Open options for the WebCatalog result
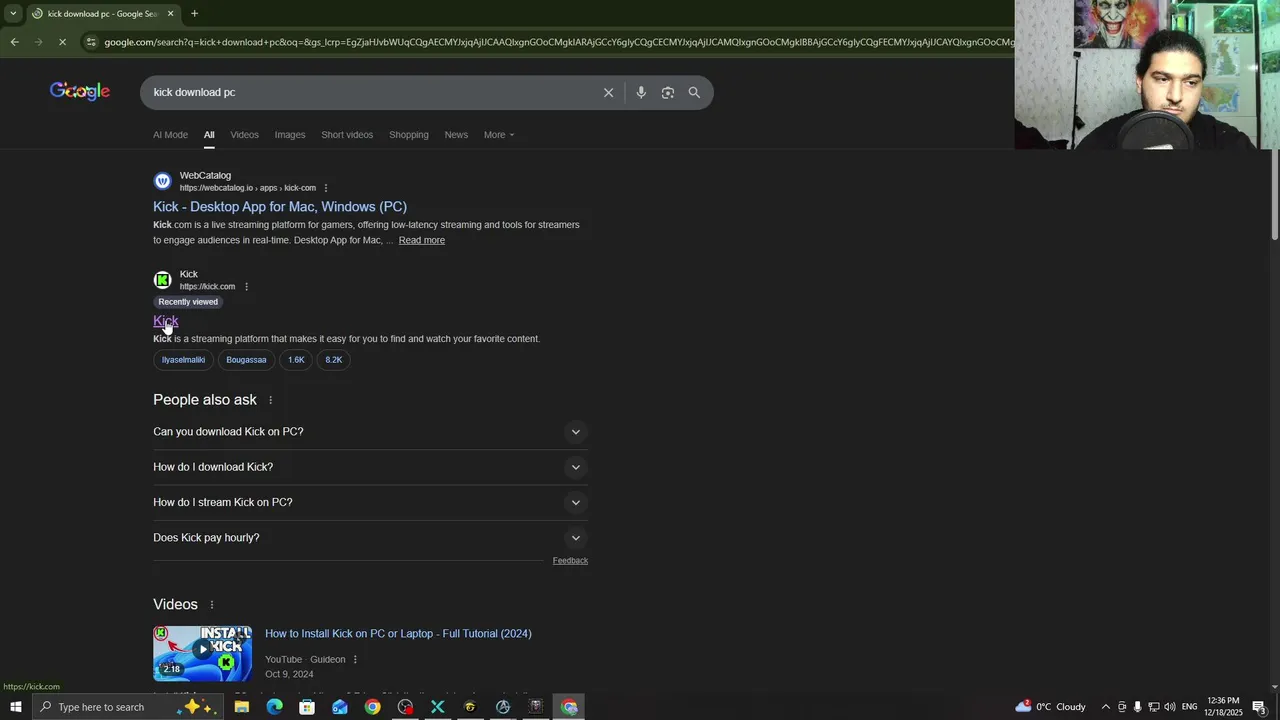This screenshot has height=720, width=1280. pos(325,188)
